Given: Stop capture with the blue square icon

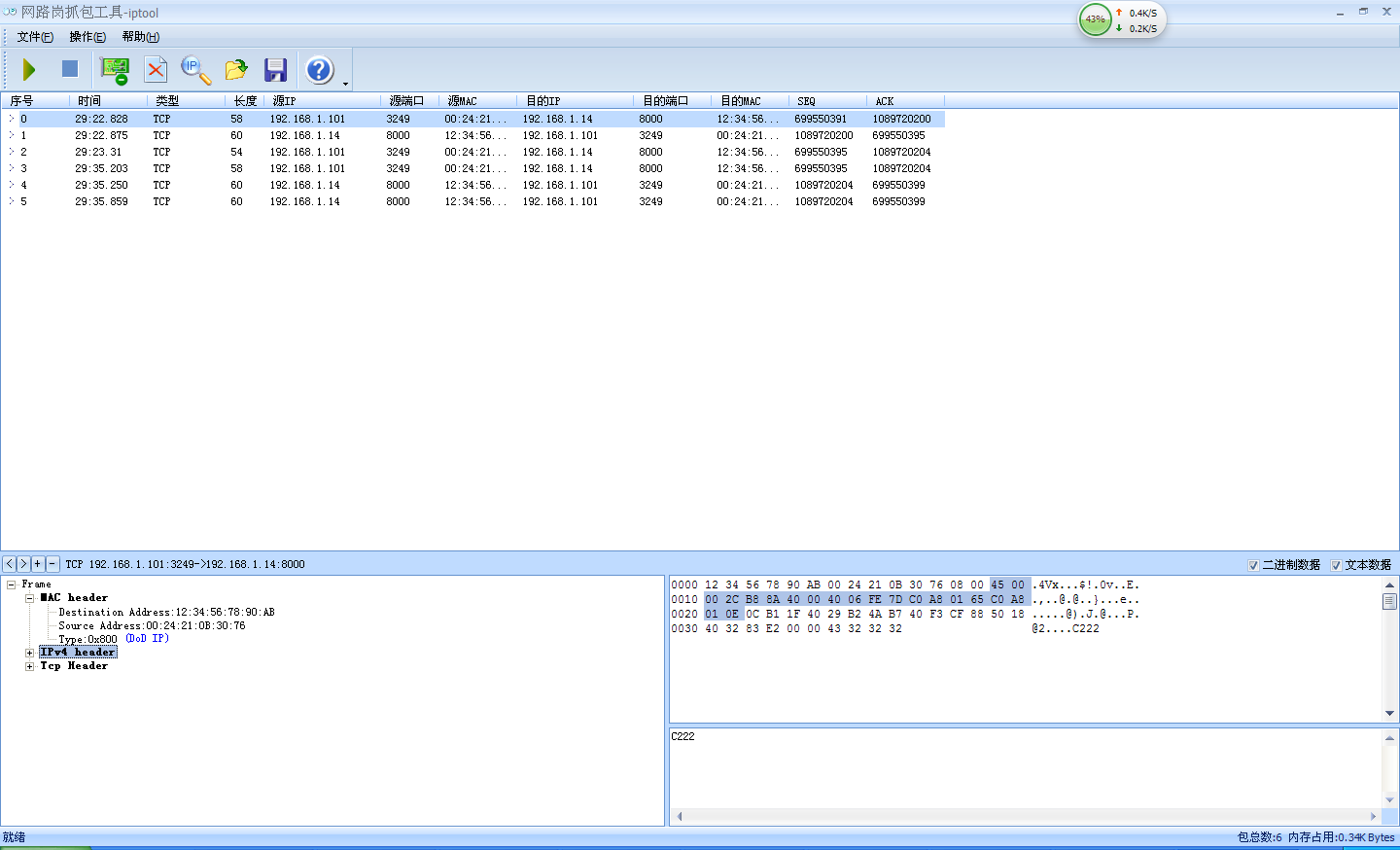Looking at the screenshot, I should tap(70, 69).
